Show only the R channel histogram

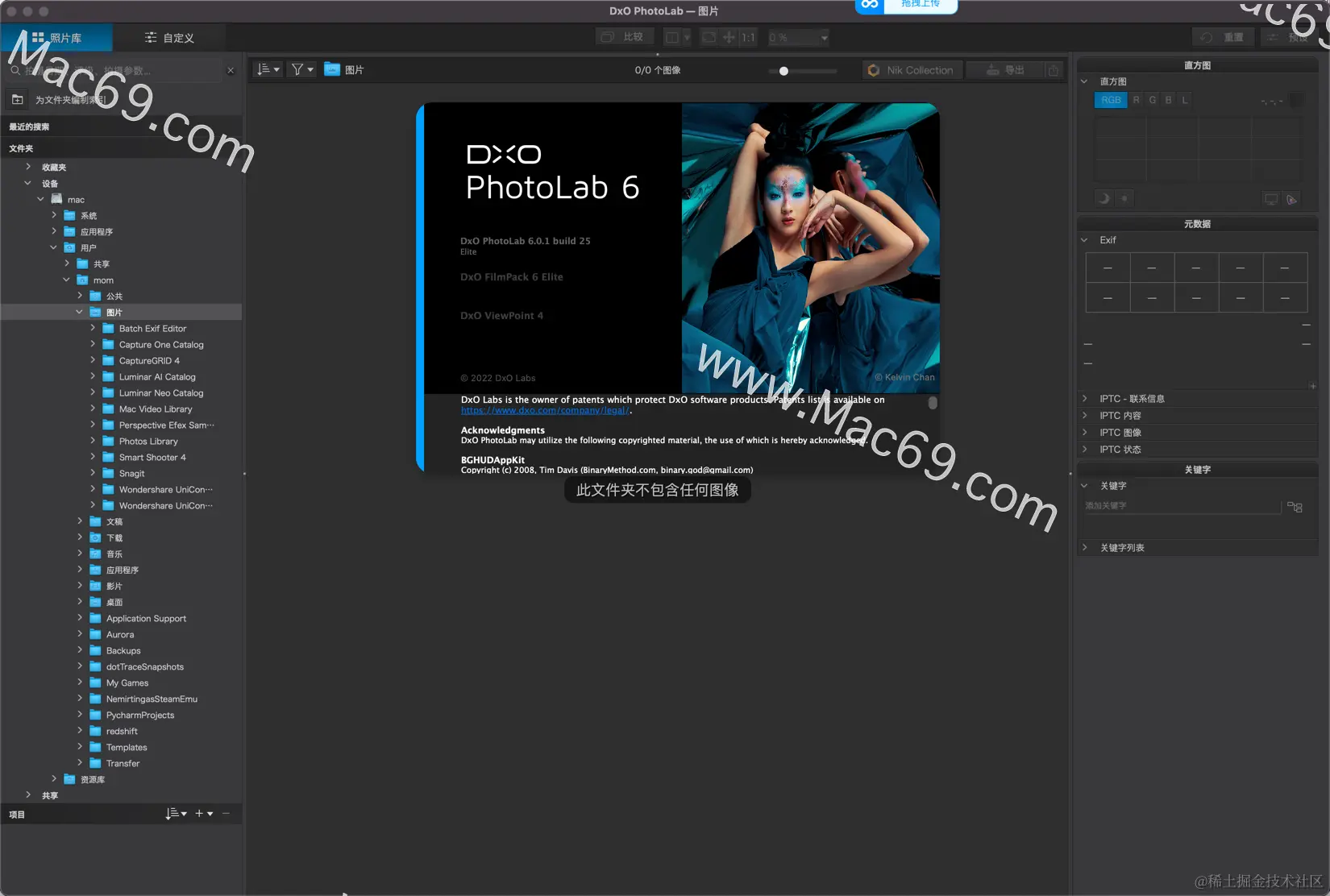1137,100
